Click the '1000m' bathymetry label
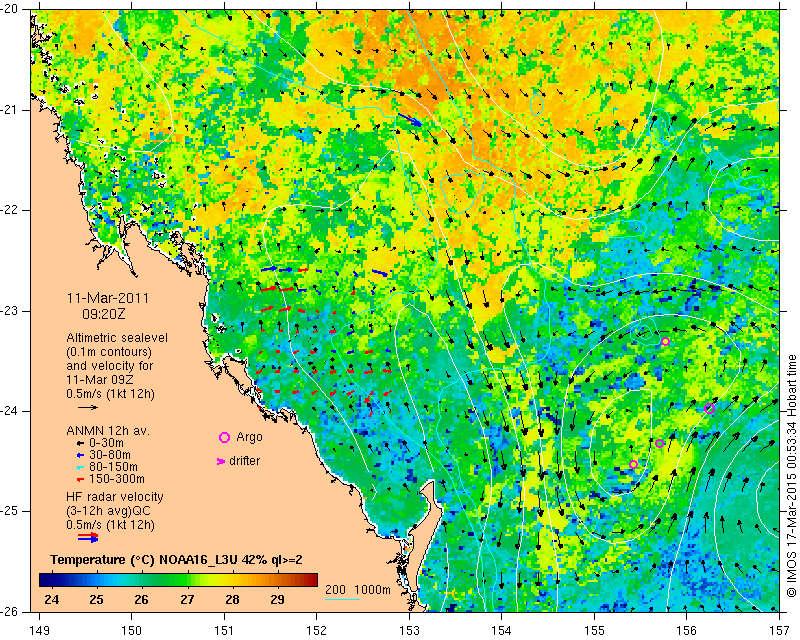Screen dimensions: 800x640 (372, 590)
